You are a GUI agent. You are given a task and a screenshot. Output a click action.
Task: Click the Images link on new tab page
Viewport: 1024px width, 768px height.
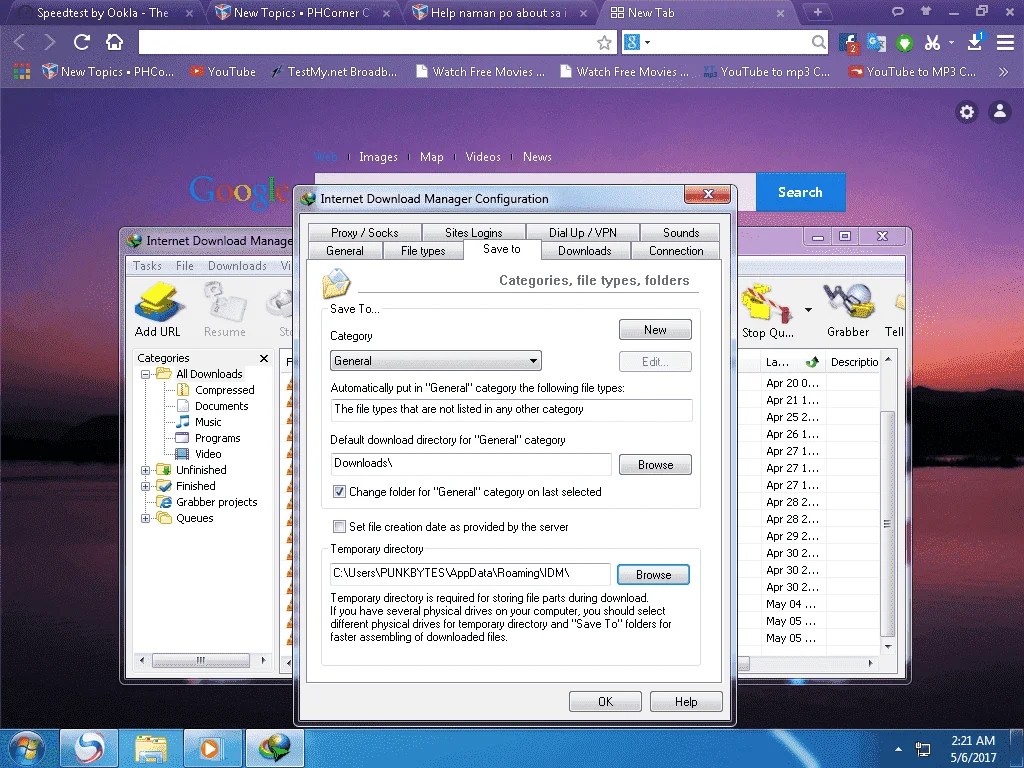378,157
